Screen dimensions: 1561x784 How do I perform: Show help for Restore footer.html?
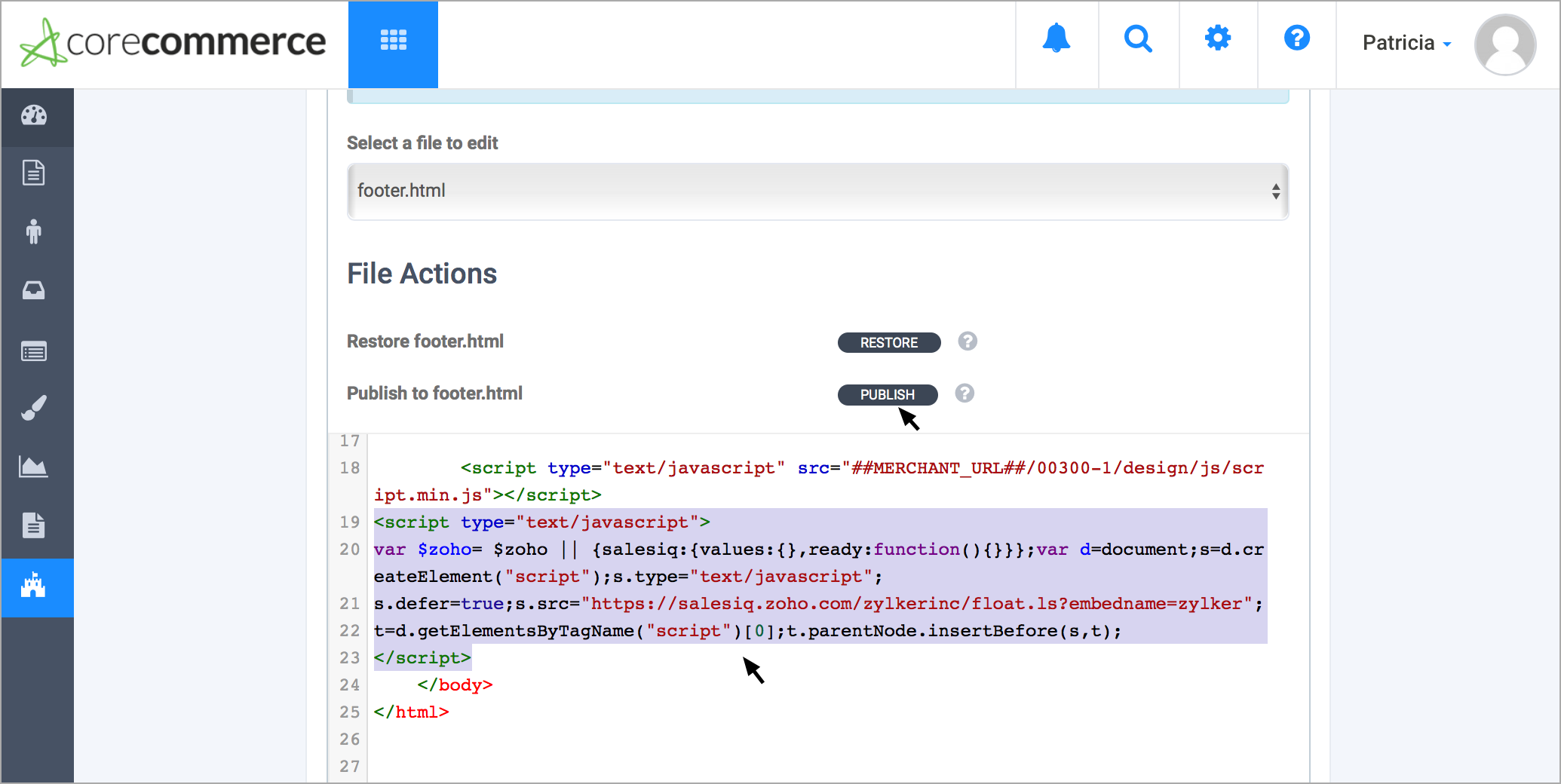click(968, 341)
